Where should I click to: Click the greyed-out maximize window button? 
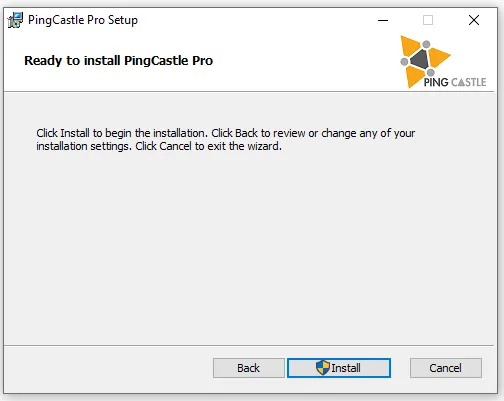pyautogui.click(x=428, y=20)
